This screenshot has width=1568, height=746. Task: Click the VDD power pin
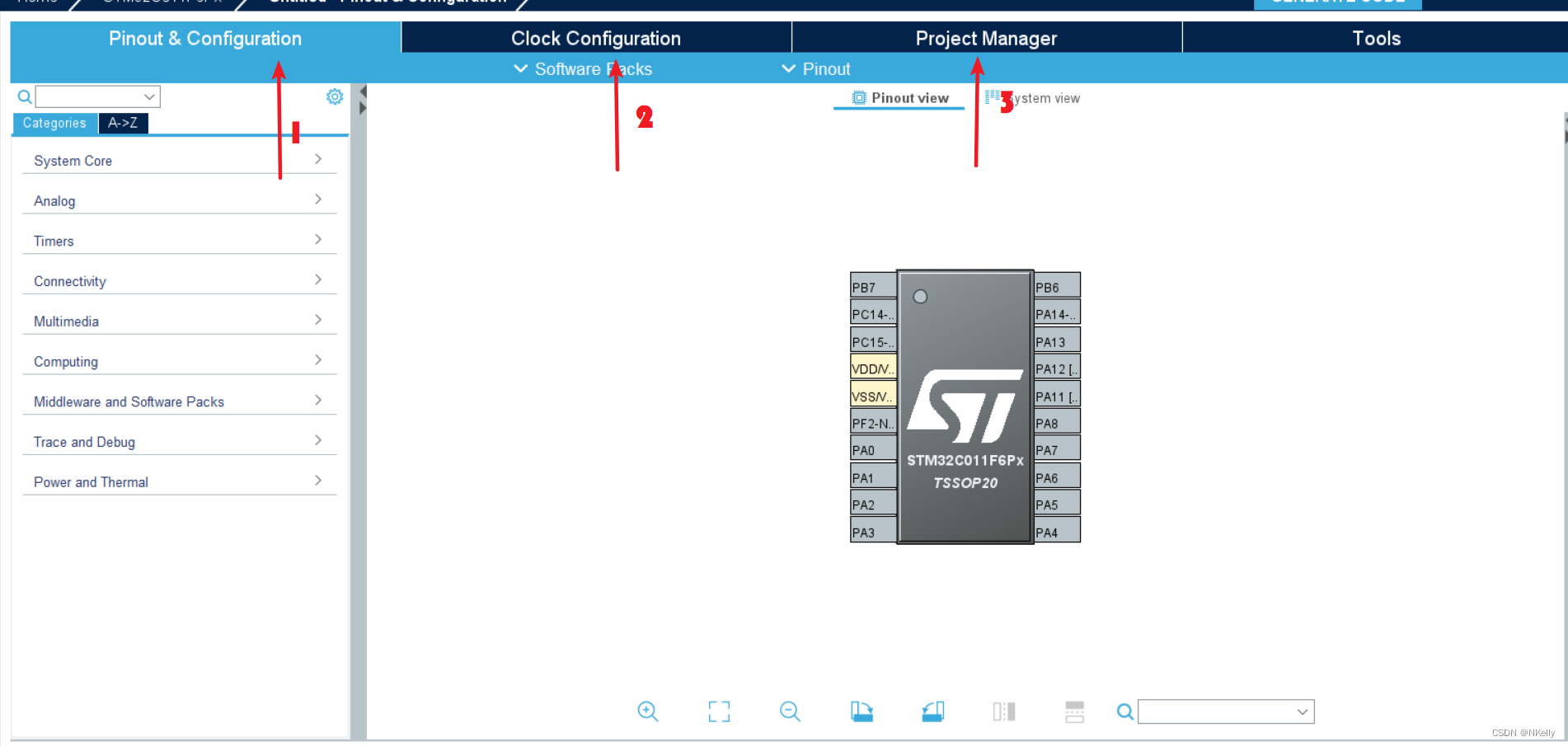click(873, 368)
